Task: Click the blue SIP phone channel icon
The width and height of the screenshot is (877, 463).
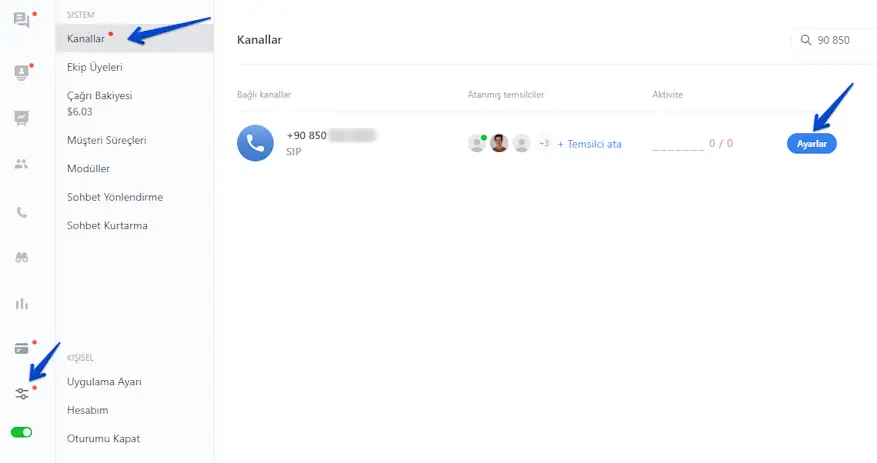Action: tap(255, 143)
